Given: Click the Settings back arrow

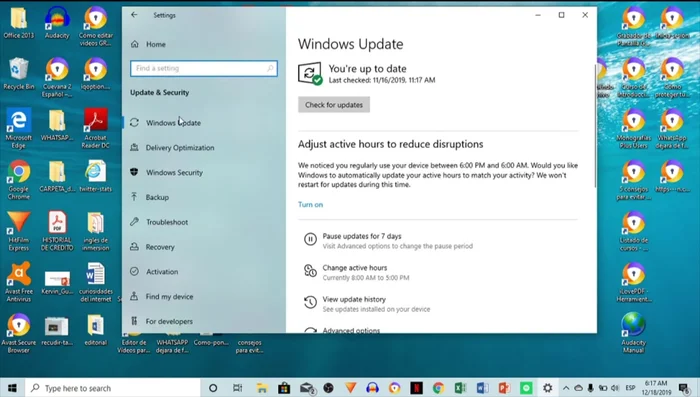Looking at the screenshot, I should pos(134,15).
